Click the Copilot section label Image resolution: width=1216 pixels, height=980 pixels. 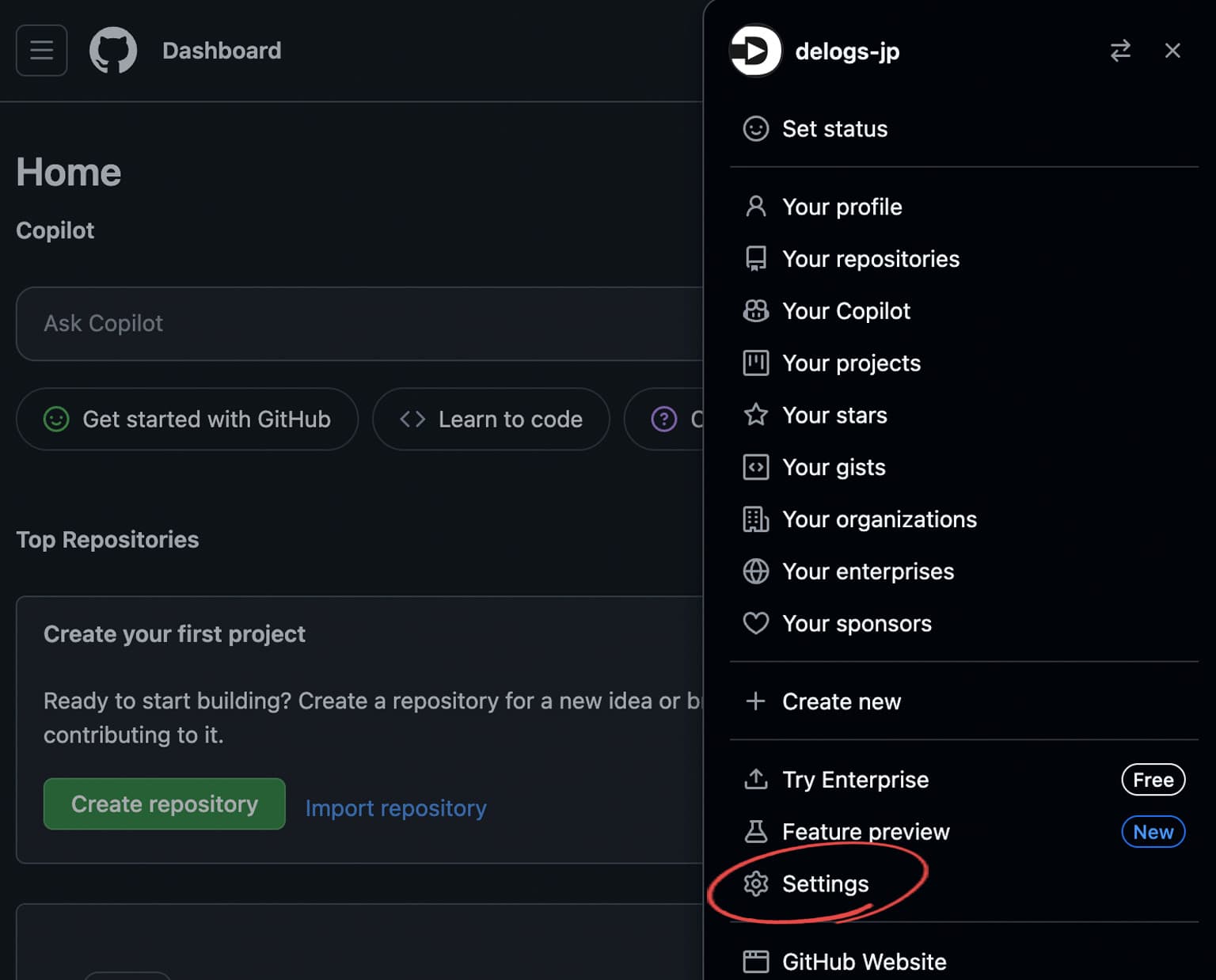[x=55, y=230]
